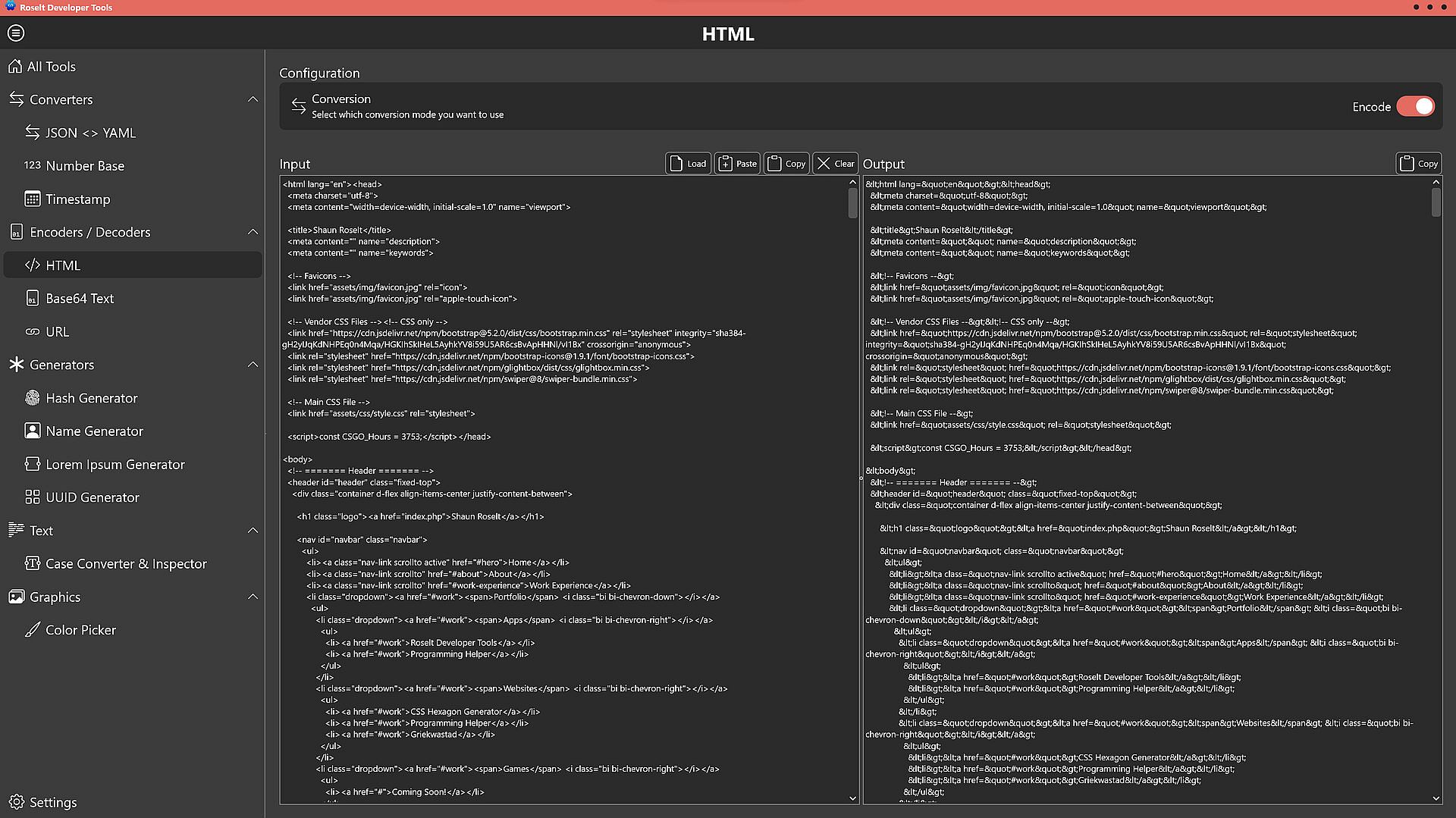Collapse the Graphics section chevron
Viewport: 1456px width, 818px height.
tap(253, 597)
